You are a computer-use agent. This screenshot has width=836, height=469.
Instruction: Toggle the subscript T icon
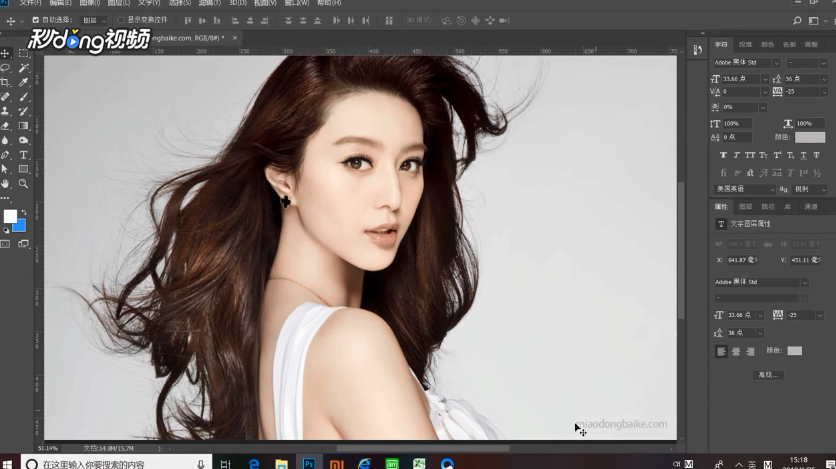[x=790, y=155]
